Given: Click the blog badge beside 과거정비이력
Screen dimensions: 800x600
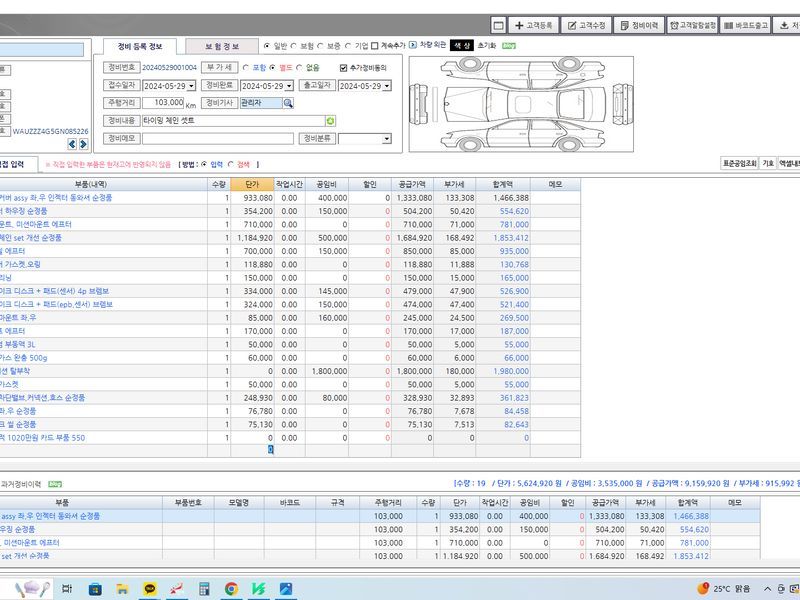Looking at the screenshot, I should point(55,484).
